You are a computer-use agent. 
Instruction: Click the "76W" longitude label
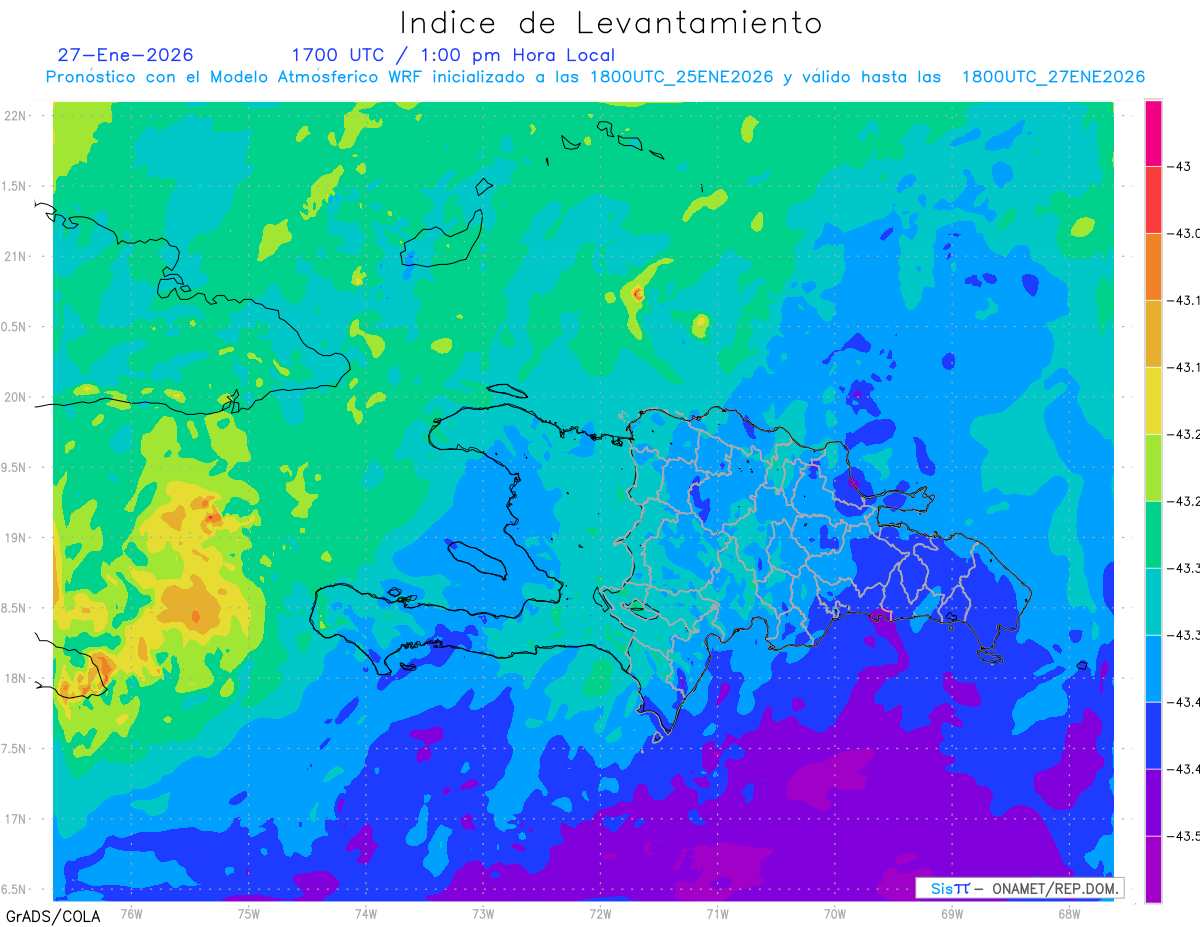tap(131, 913)
